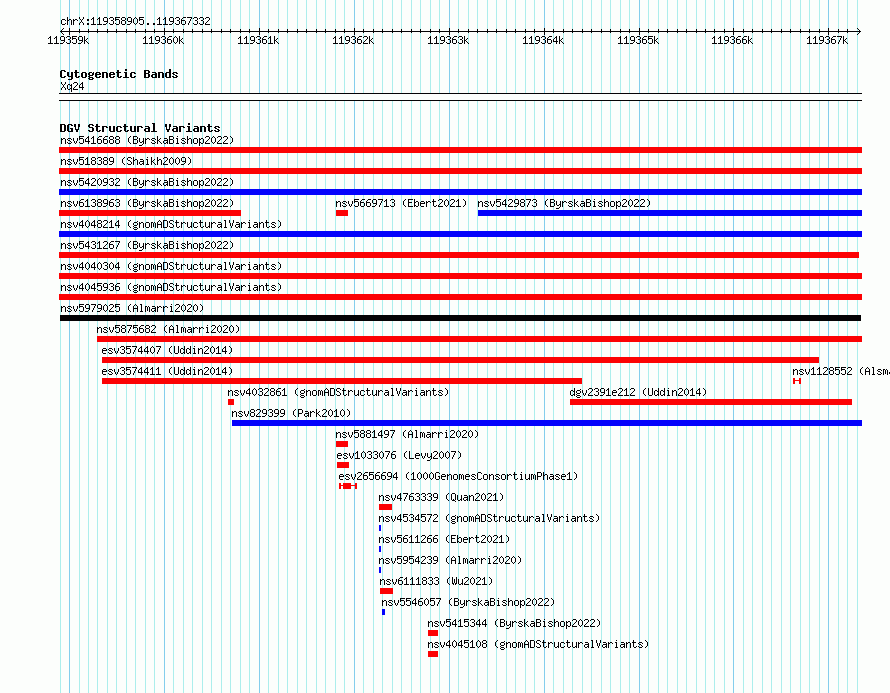The image size is (890, 693).
Task: Select nsv5415344 (ByrskaBishop2022) label
Action: tap(514, 623)
